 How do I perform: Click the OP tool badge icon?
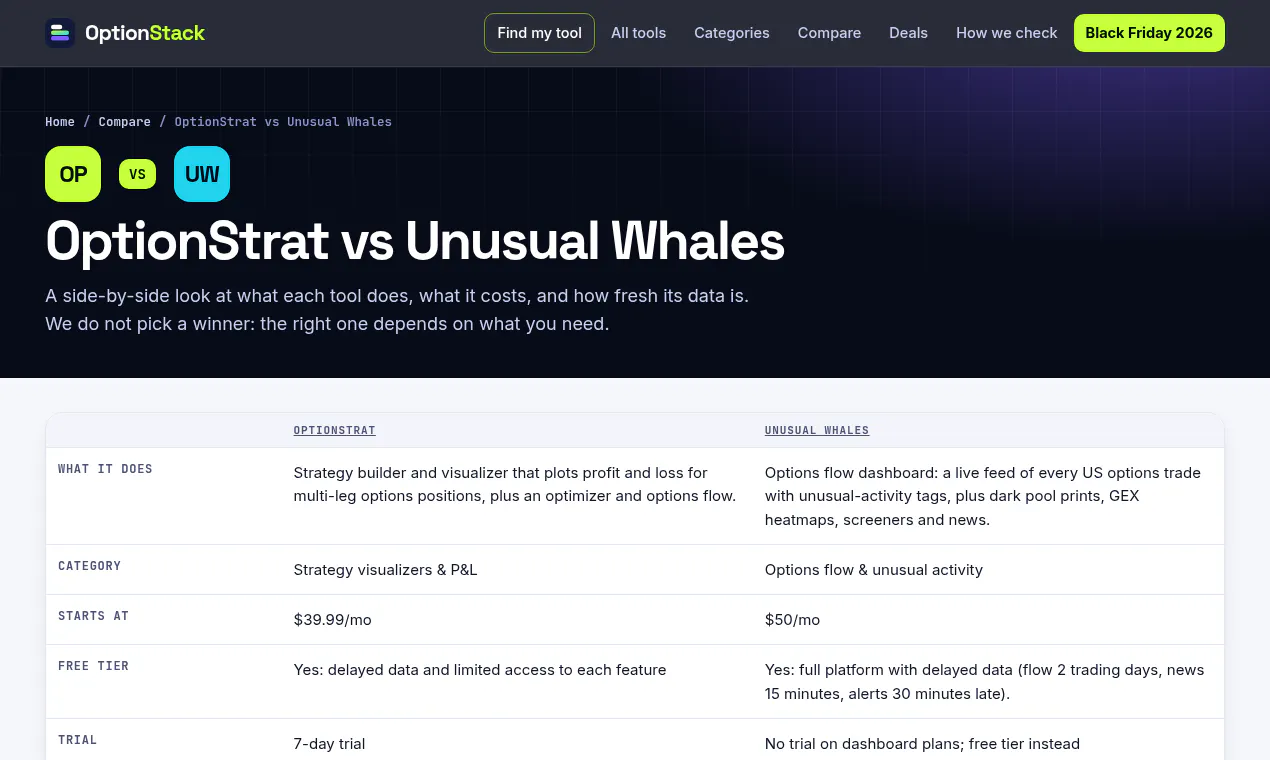coord(73,174)
